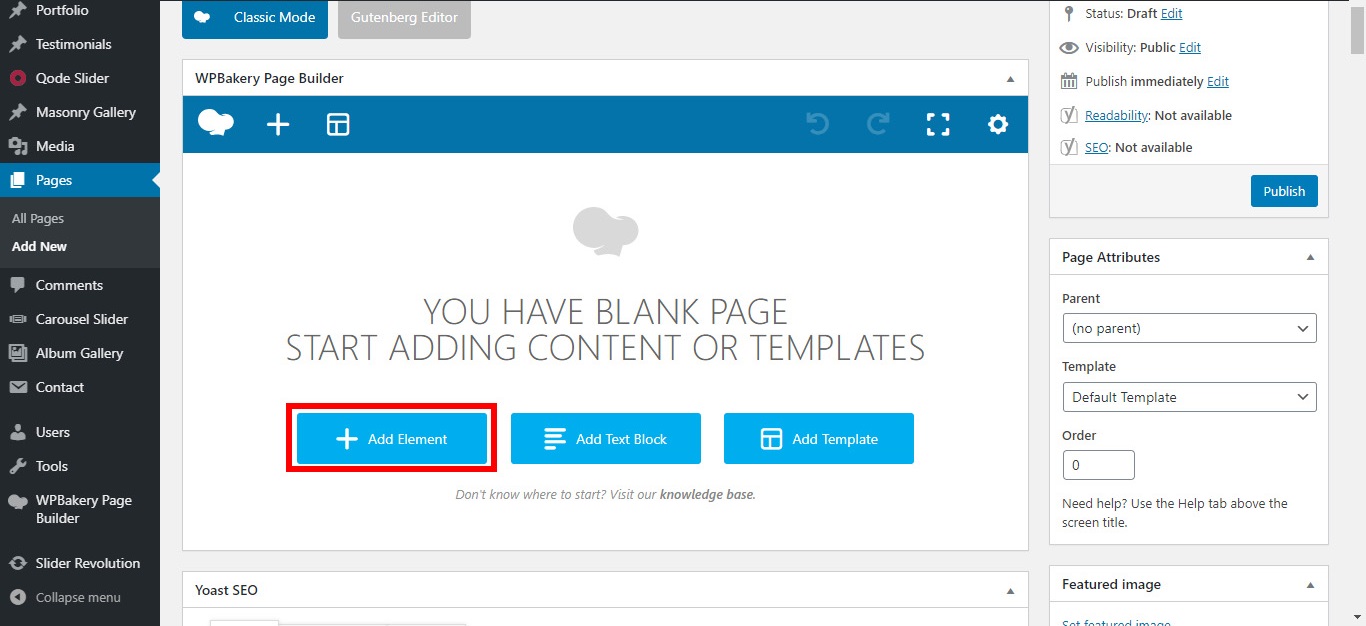Click the Pages icon in sidebar
The width and height of the screenshot is (1366, 626).
point(17,180)
